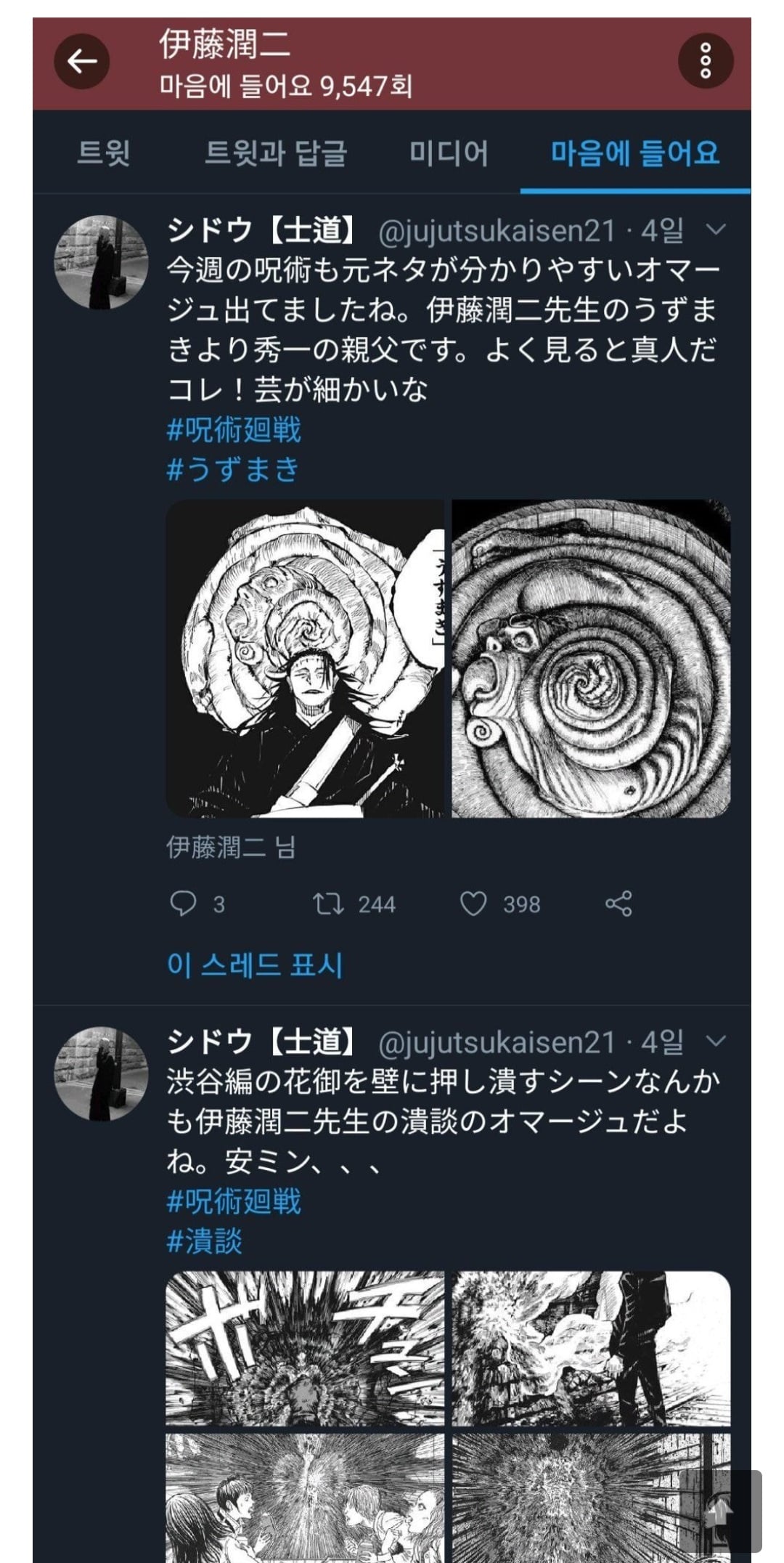Image resolution: width=784 pixels, height=1563 pixels.
Task: Expand first tweet's chevron dropdown menu
Action: (x=716, y=230)
